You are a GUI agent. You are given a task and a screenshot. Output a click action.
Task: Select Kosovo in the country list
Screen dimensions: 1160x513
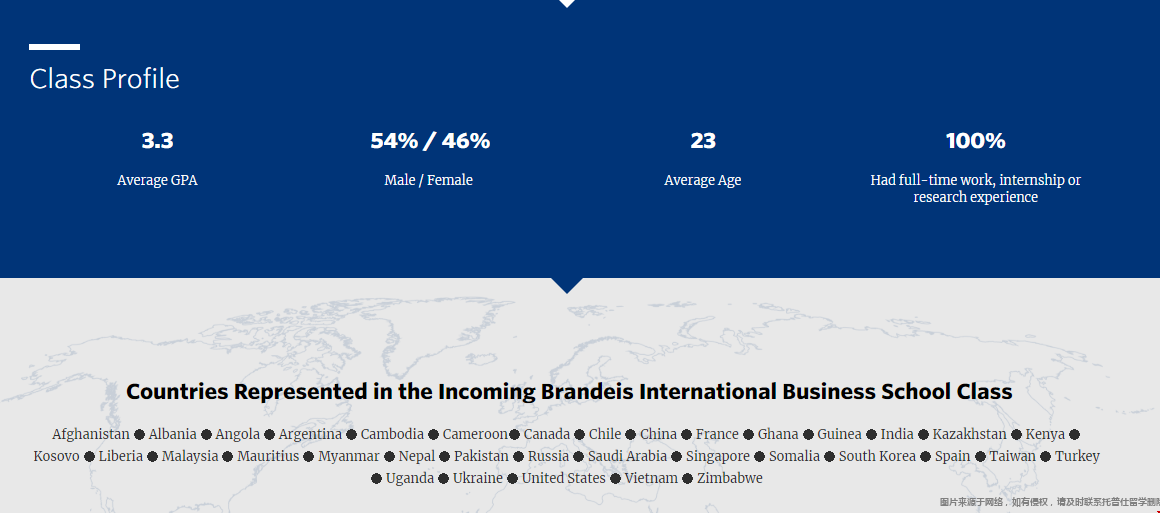pos(56,456)
